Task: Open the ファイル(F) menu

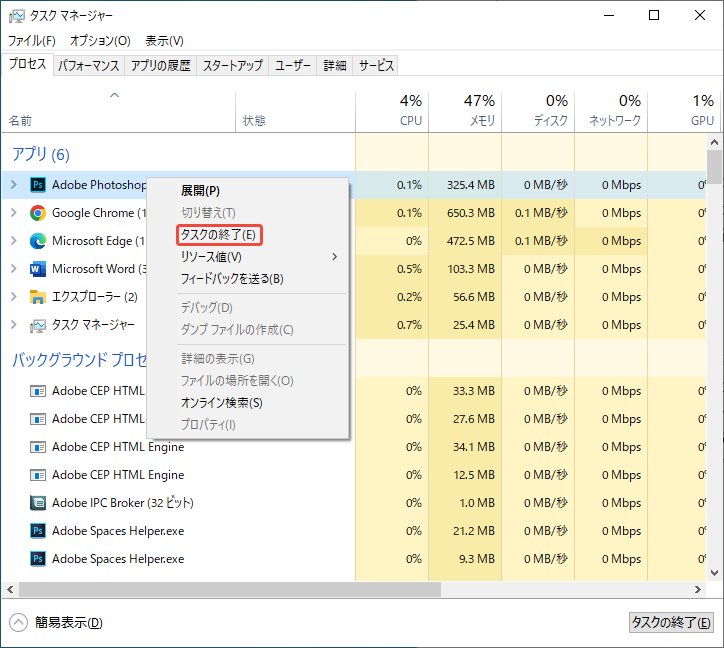Action: pyautogui.click(x=31, y=41)
